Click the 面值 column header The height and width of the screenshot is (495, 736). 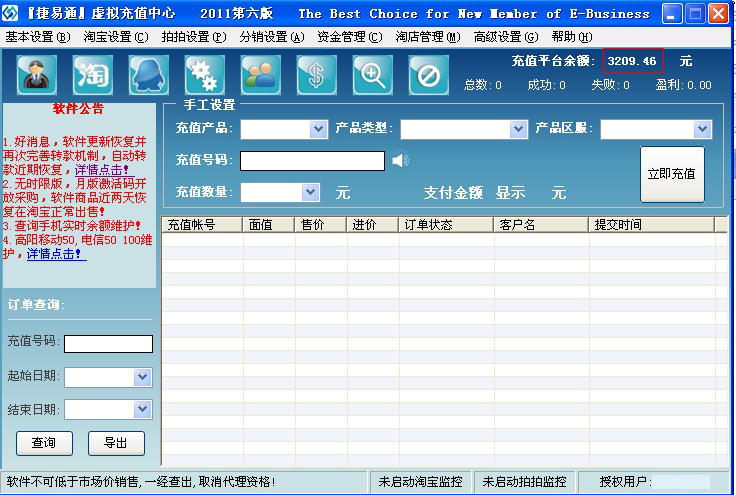point(268,225)
